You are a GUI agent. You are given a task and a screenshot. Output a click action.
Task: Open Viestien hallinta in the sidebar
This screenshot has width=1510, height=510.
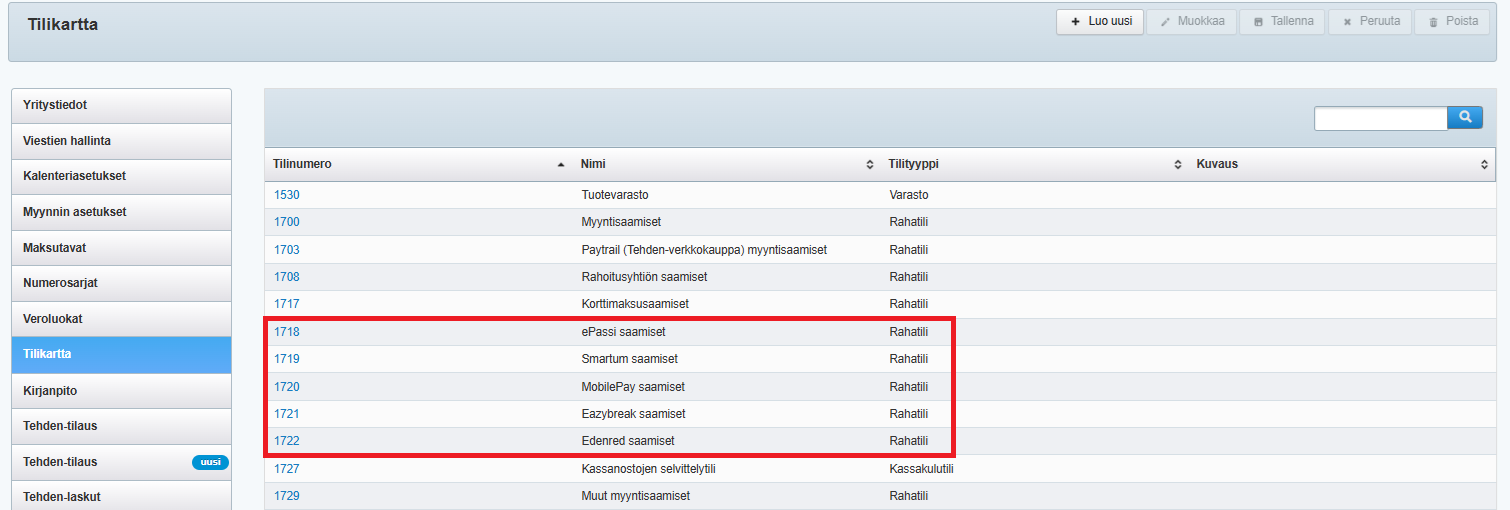click(x=121, y=141)
